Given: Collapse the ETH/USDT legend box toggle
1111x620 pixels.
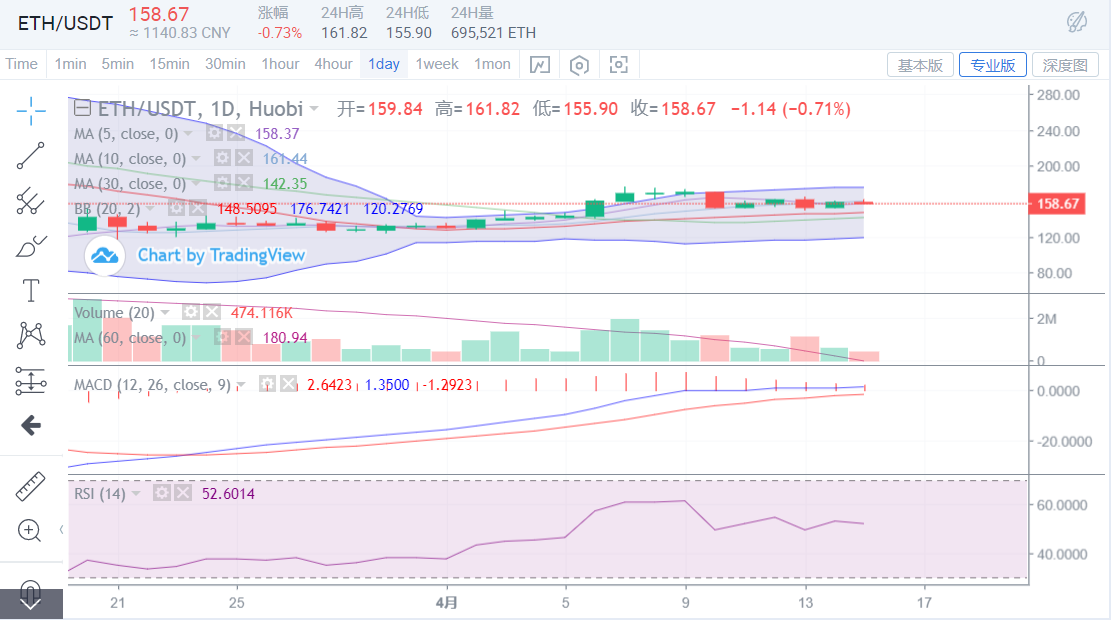Looking at the screenshot, I should pos(82,108).
